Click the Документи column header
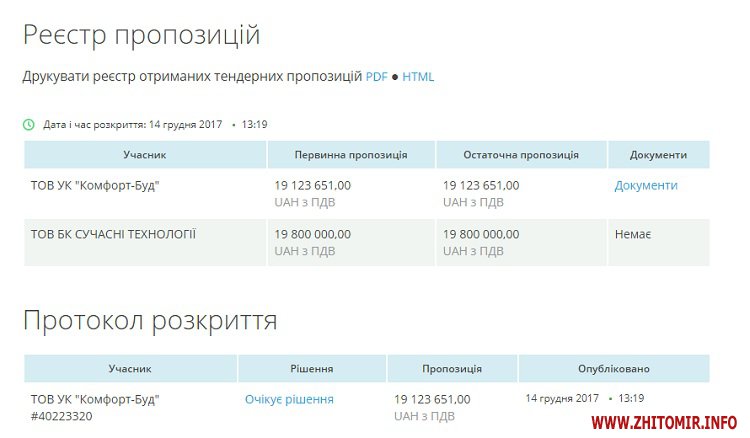Screen dimensions: 750x438 click(658, 155)
